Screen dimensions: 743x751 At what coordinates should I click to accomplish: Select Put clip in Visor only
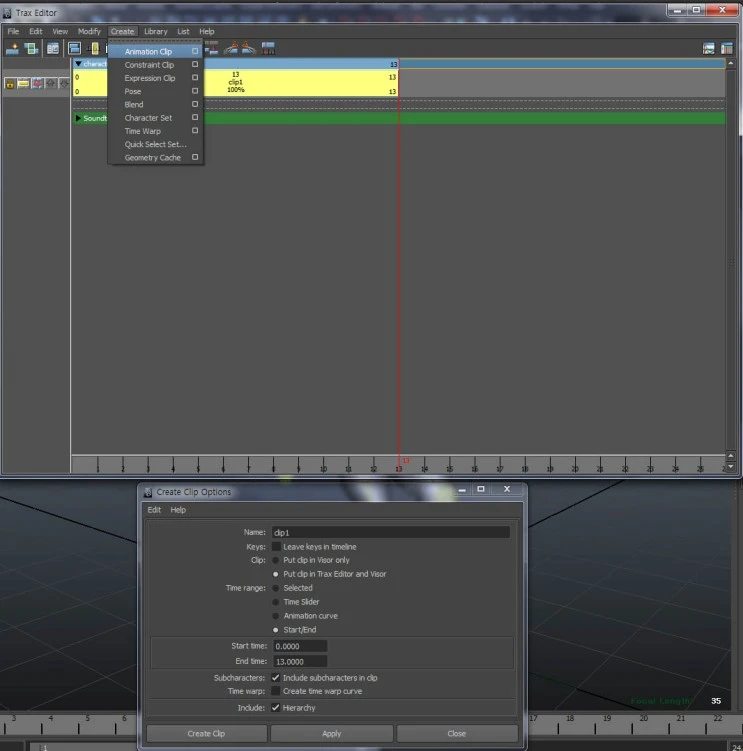pyautogui.click(x=275, y=560)
